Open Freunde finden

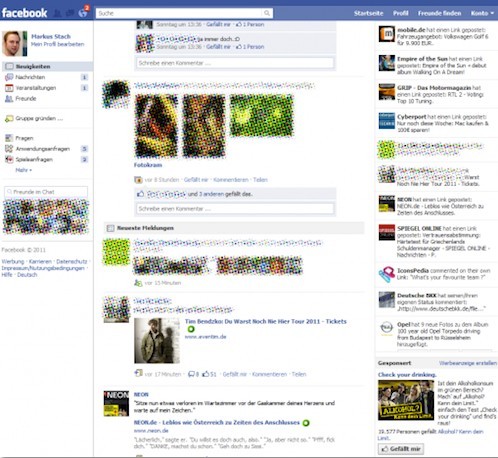click(439, 13)
